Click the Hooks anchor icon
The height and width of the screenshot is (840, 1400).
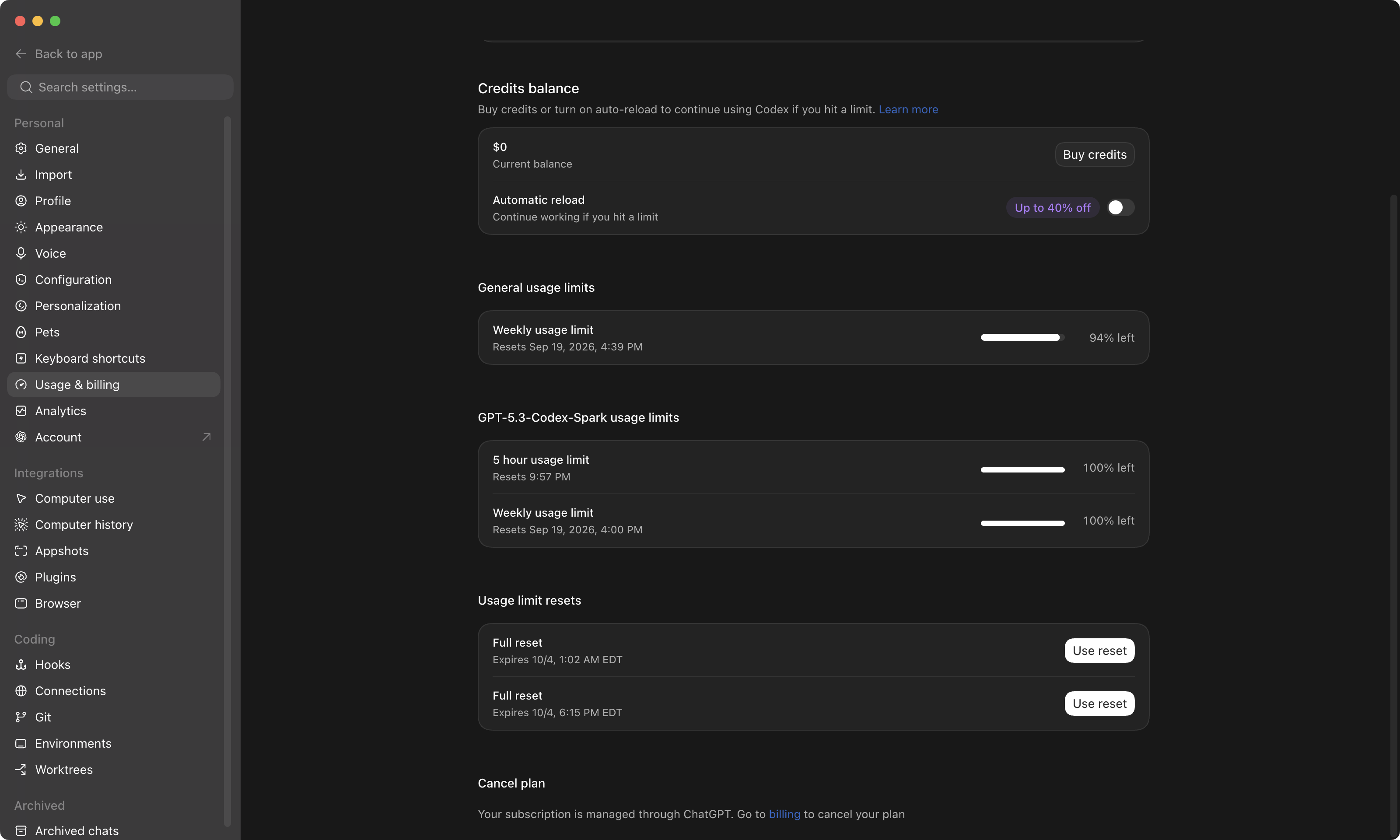coord(21,665)
